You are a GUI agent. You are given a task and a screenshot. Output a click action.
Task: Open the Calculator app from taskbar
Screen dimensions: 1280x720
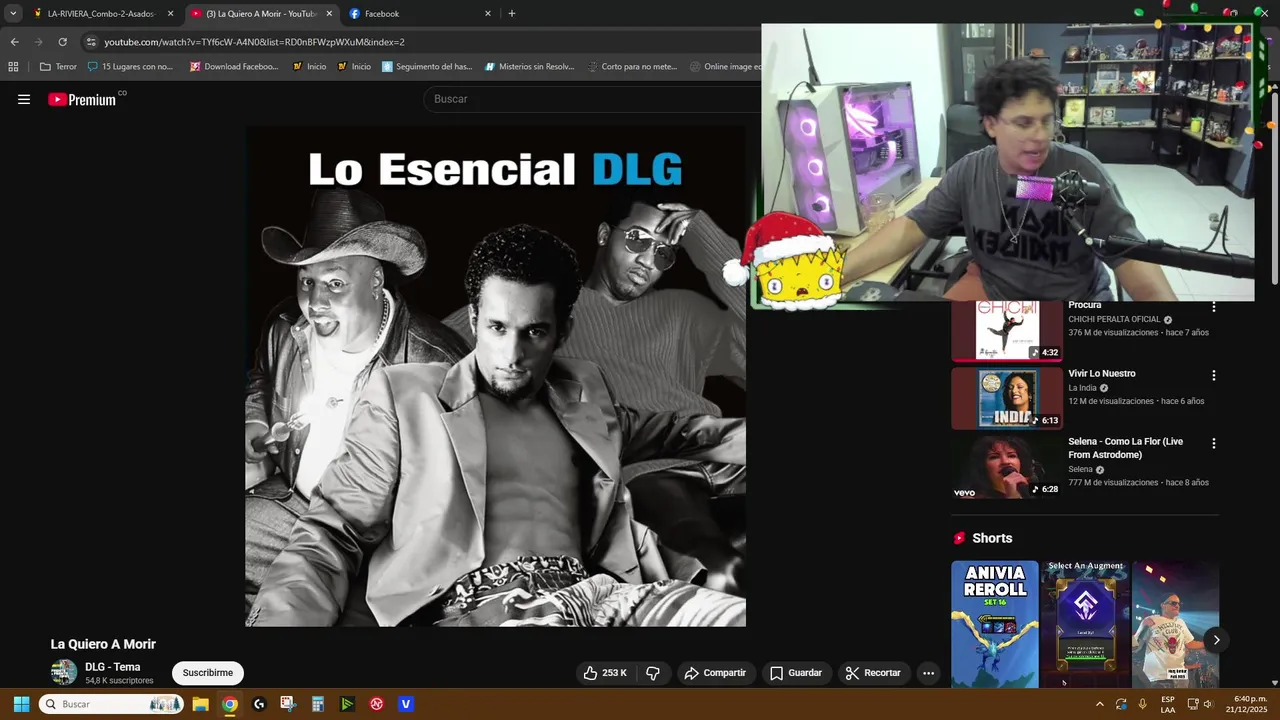coord(318,704)
